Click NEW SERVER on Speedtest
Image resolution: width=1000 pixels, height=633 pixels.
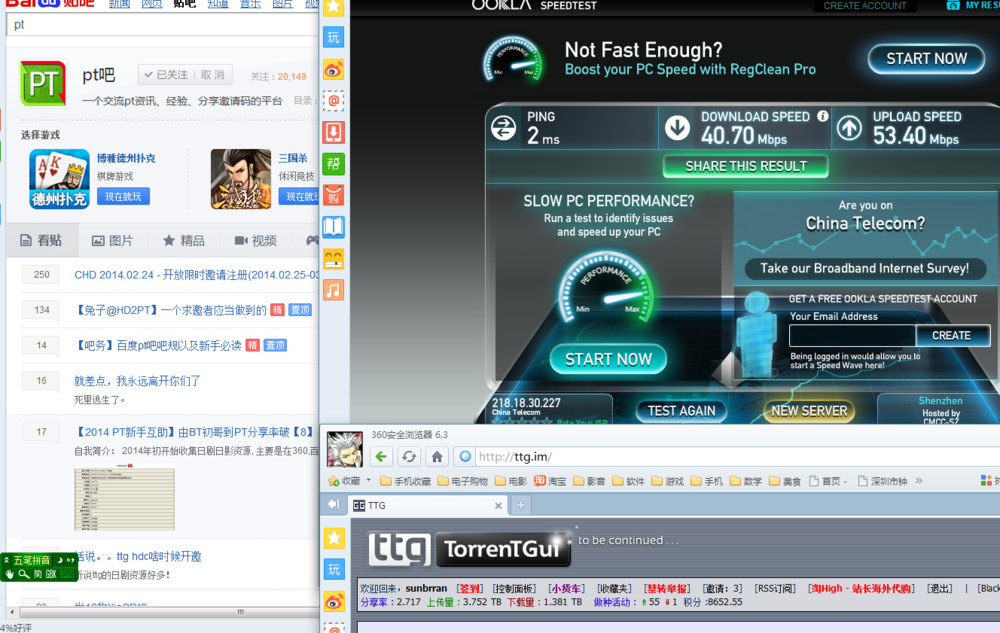tap(809, 411)
